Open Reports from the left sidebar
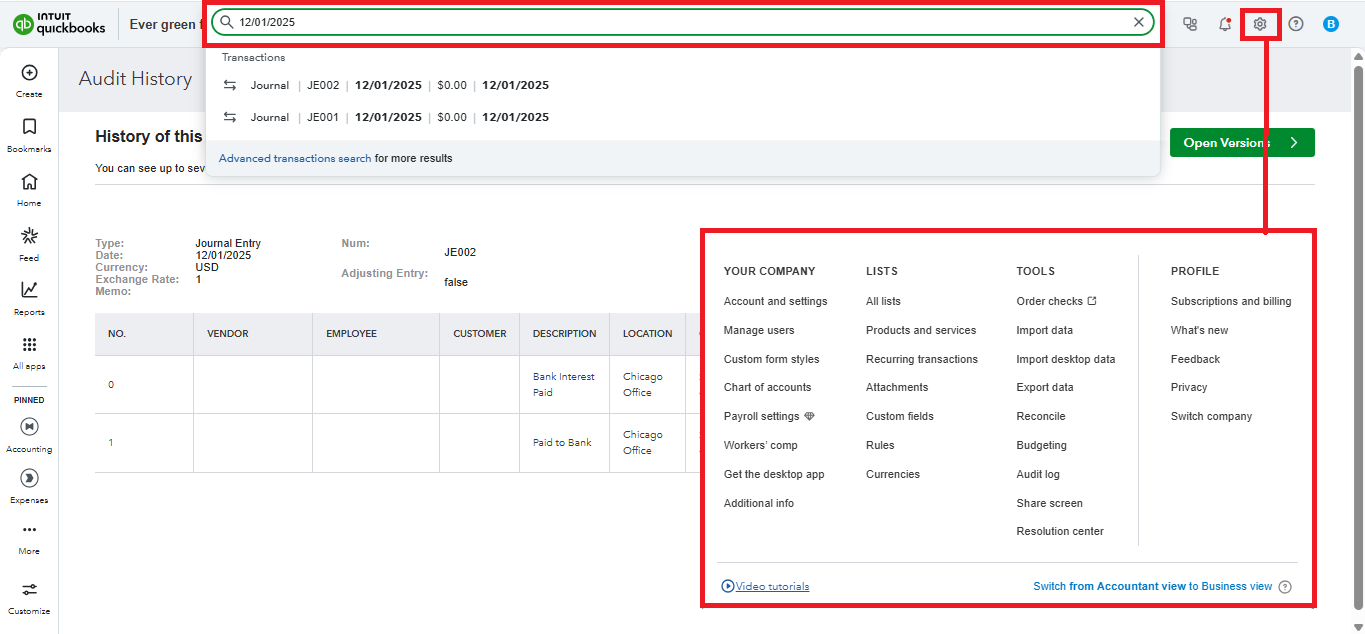 [x=29, y=297]
